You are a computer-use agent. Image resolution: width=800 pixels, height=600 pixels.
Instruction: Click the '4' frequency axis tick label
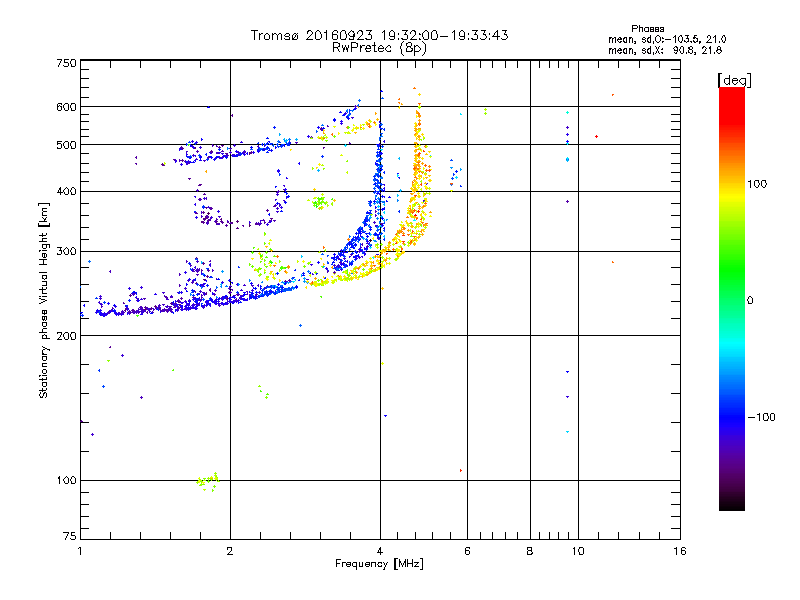pos(380,551)
